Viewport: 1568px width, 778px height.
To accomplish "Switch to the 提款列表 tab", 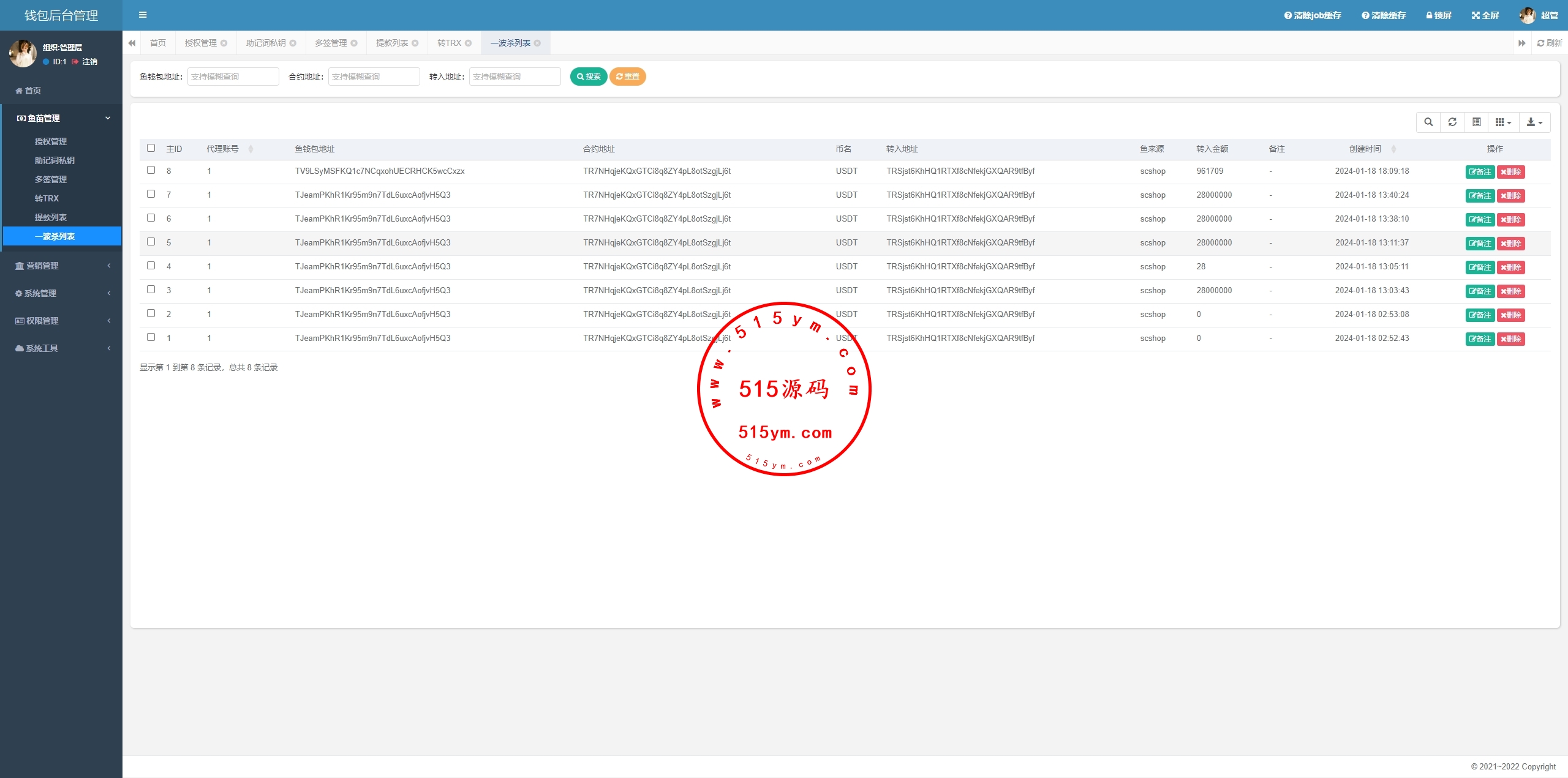I will (x=392, y=43).
